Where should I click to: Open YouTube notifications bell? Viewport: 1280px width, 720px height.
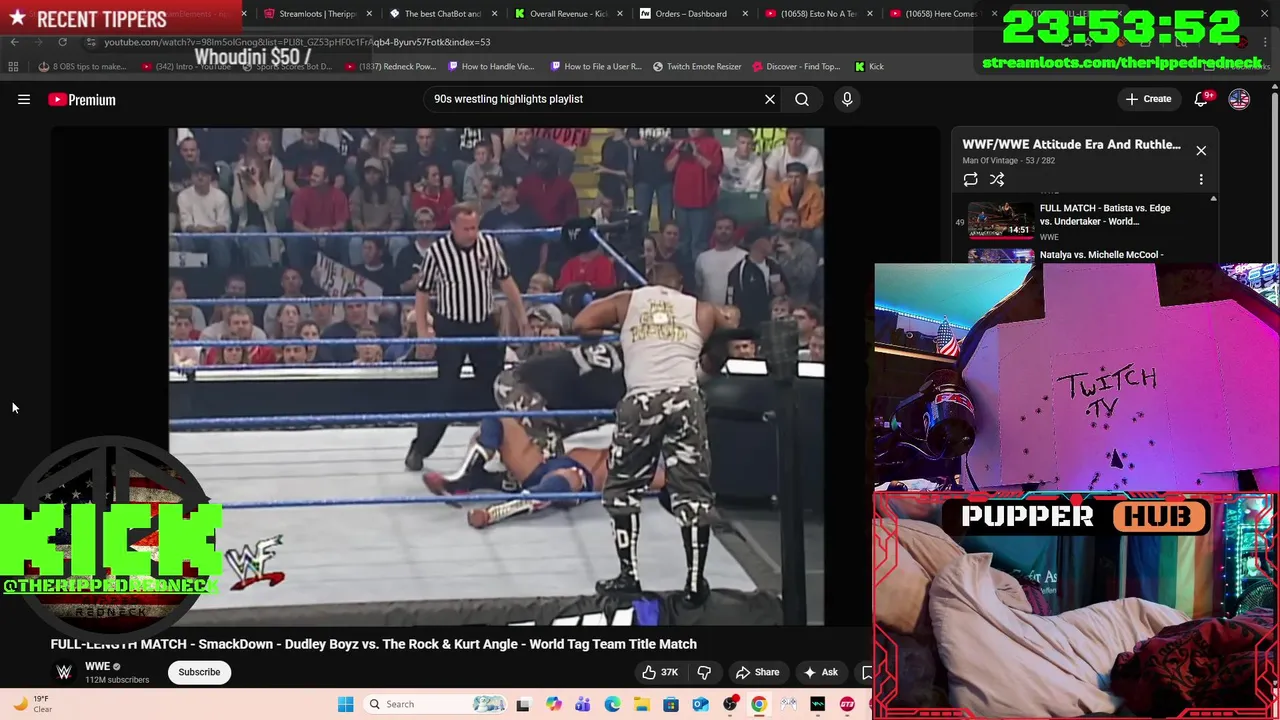point(1201,99)
